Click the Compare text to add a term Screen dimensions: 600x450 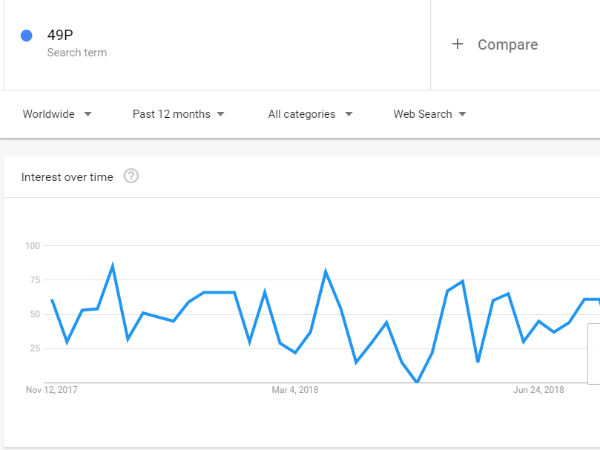[x=507, y=44]
